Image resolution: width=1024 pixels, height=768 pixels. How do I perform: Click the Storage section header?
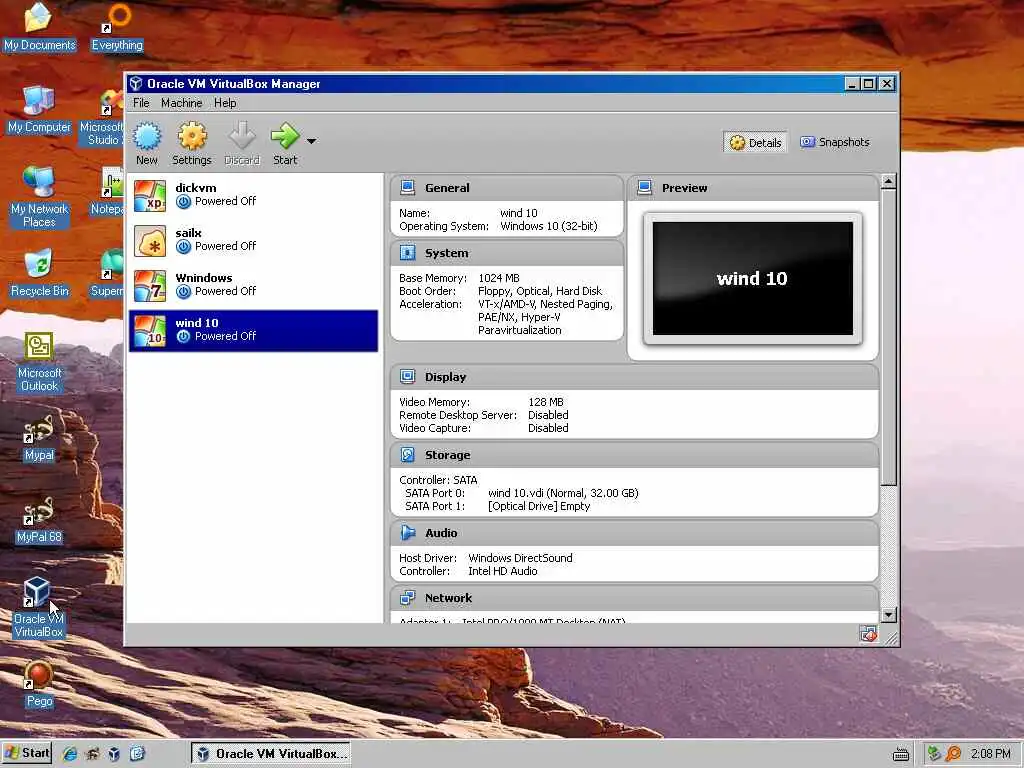tap(635, 455)
